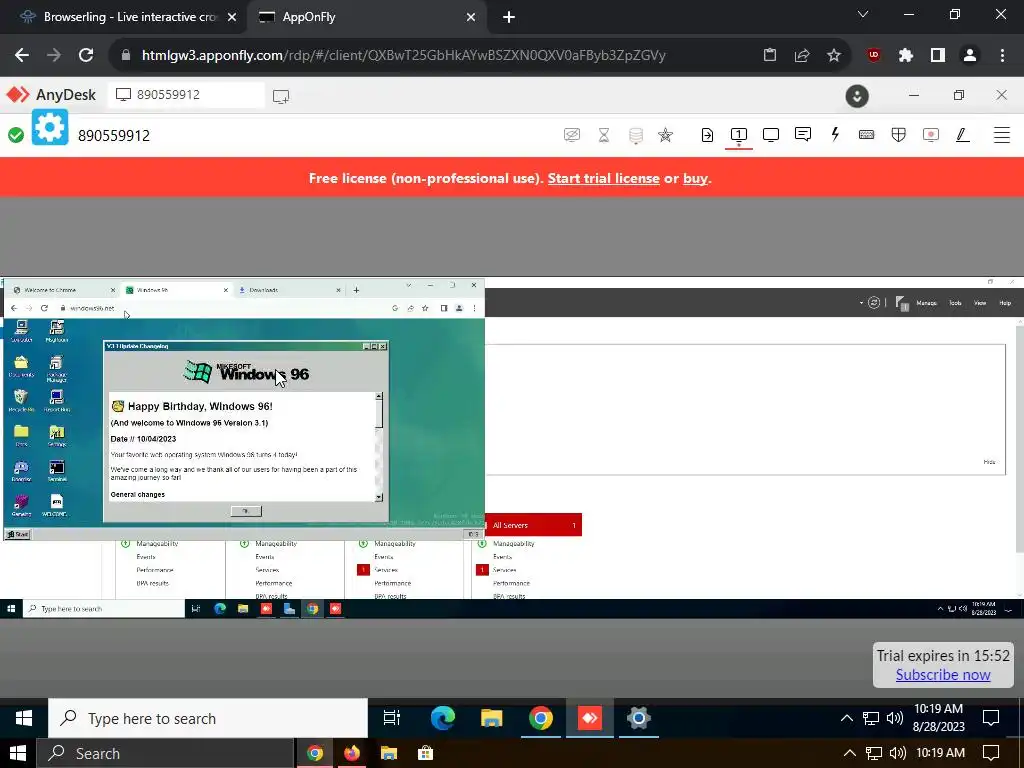The width and height of the screenshot is (1024, 768).
Task: Open the Recycle Bin on Windows 96 desktop
Action: pos(21,401)
